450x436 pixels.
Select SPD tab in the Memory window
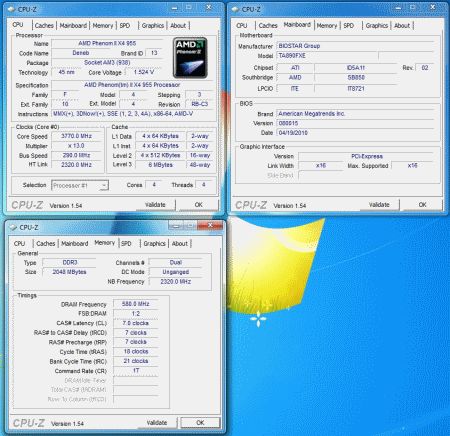point(126,244)
